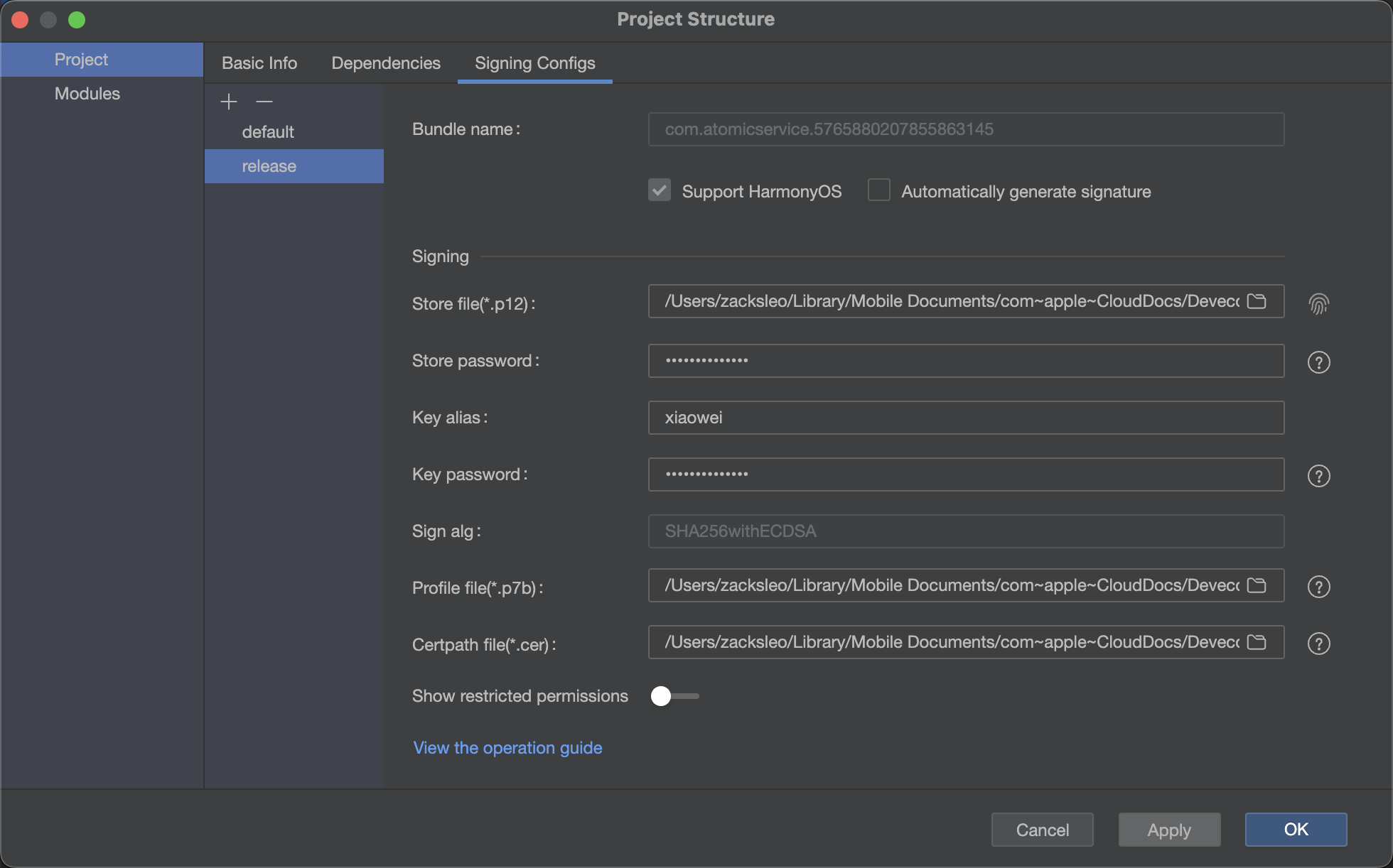Open help for Profile file
Screen dimensions: 1393x868
1318,587
